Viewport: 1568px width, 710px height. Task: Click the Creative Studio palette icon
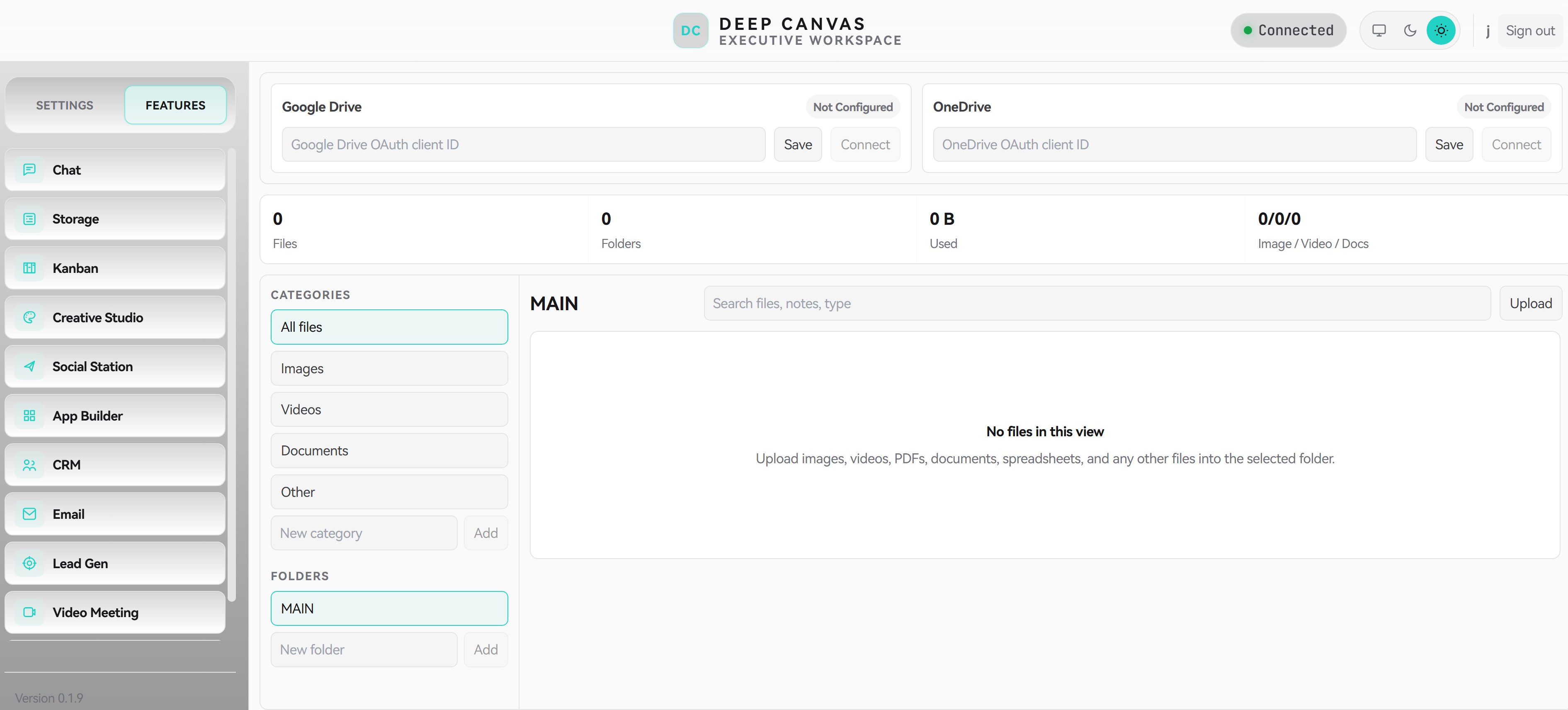coord(29,317)
